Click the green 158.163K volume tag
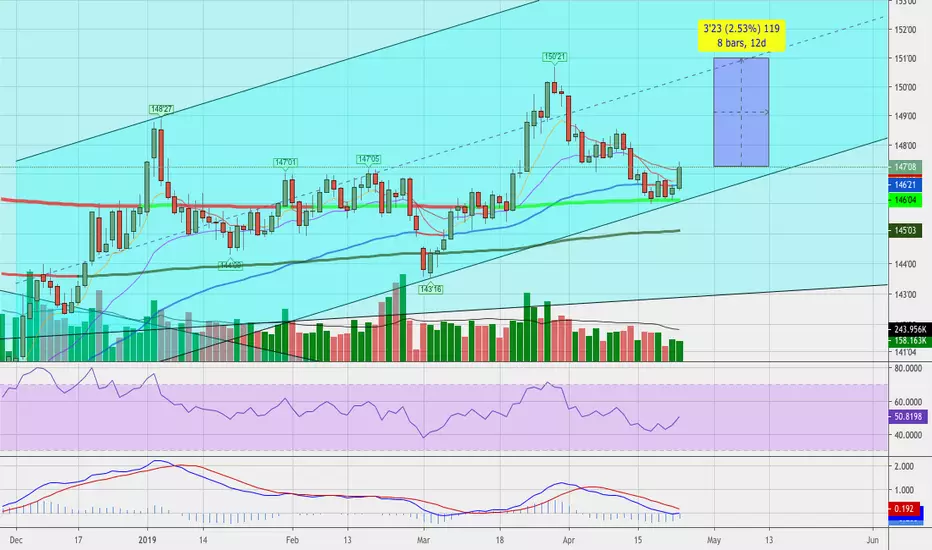932x550 pixels. pos(909,341)
